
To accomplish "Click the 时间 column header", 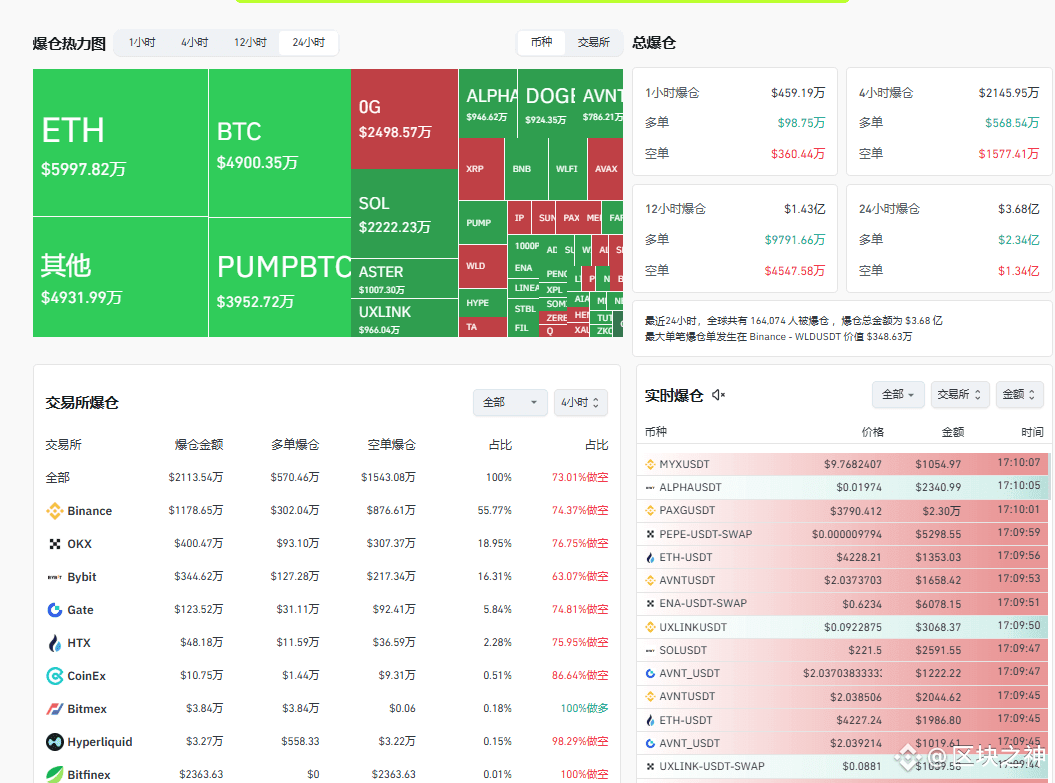I will pos(1031,432).
